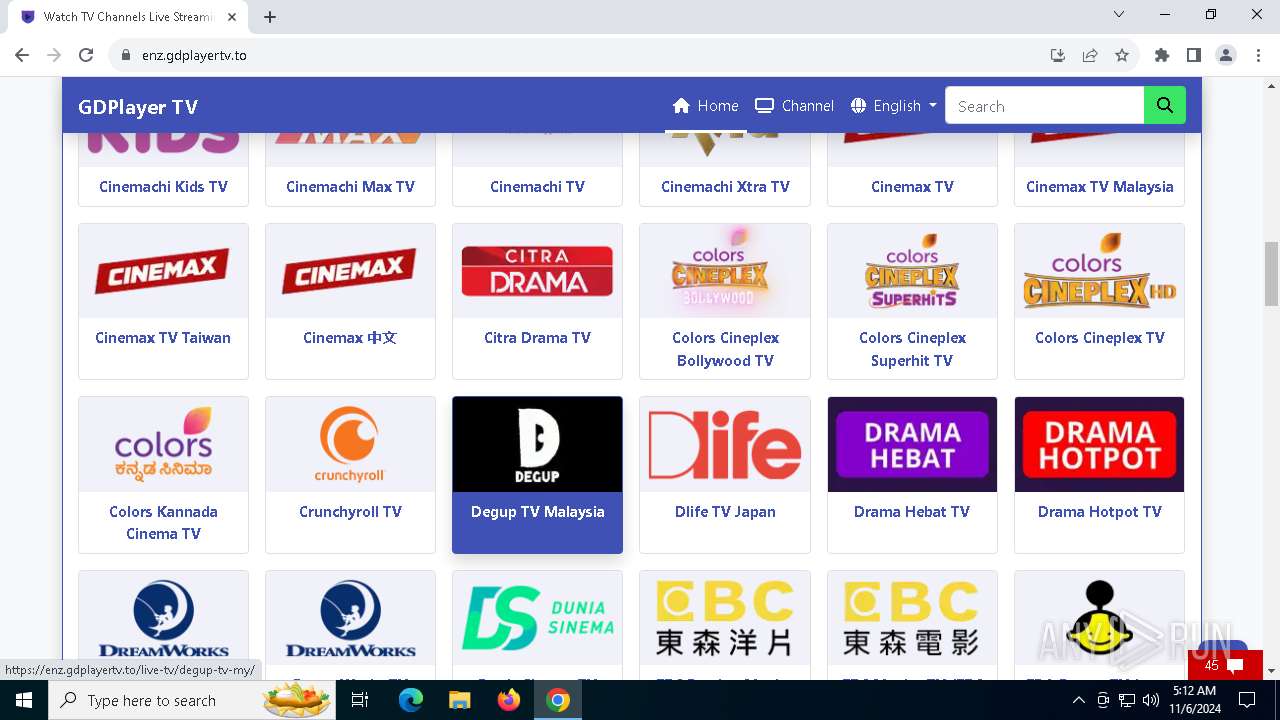This screenshot has width=1280, height=720.
Task: Click the browser forward arrow
Action: 54,55
